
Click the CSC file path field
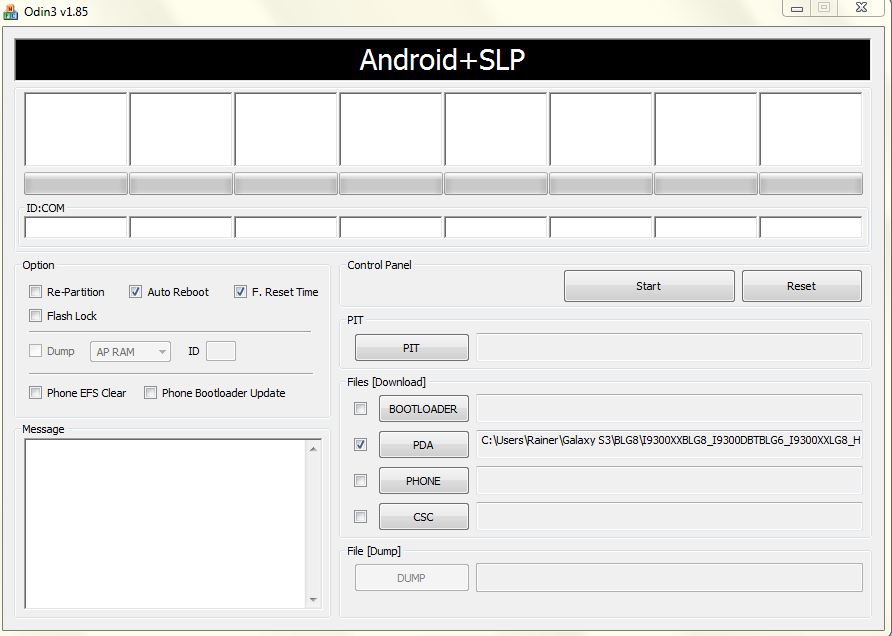pyautogui.click(x=669, y=517)
